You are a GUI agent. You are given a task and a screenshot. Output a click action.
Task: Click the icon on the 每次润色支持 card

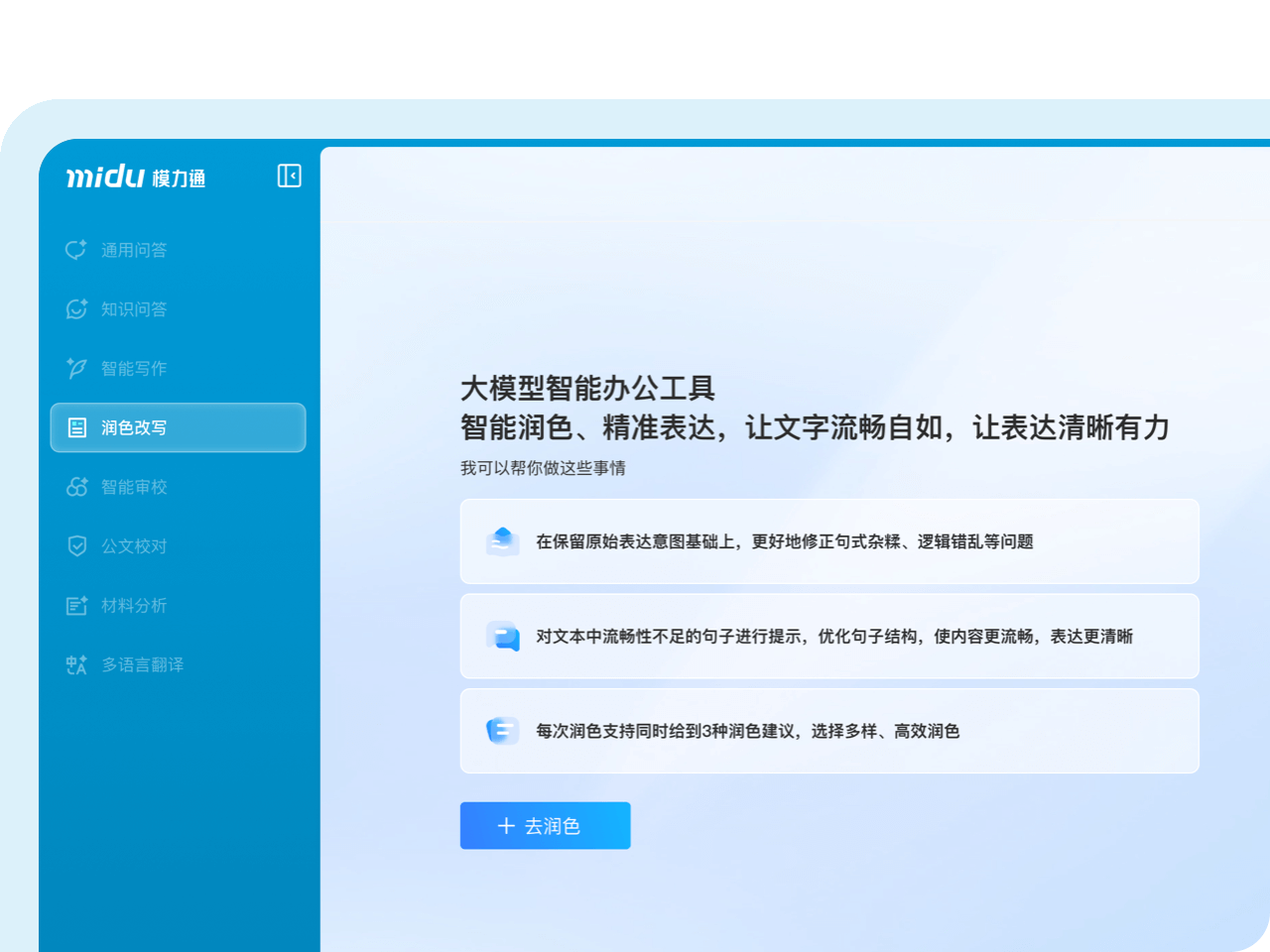point(503,731)
